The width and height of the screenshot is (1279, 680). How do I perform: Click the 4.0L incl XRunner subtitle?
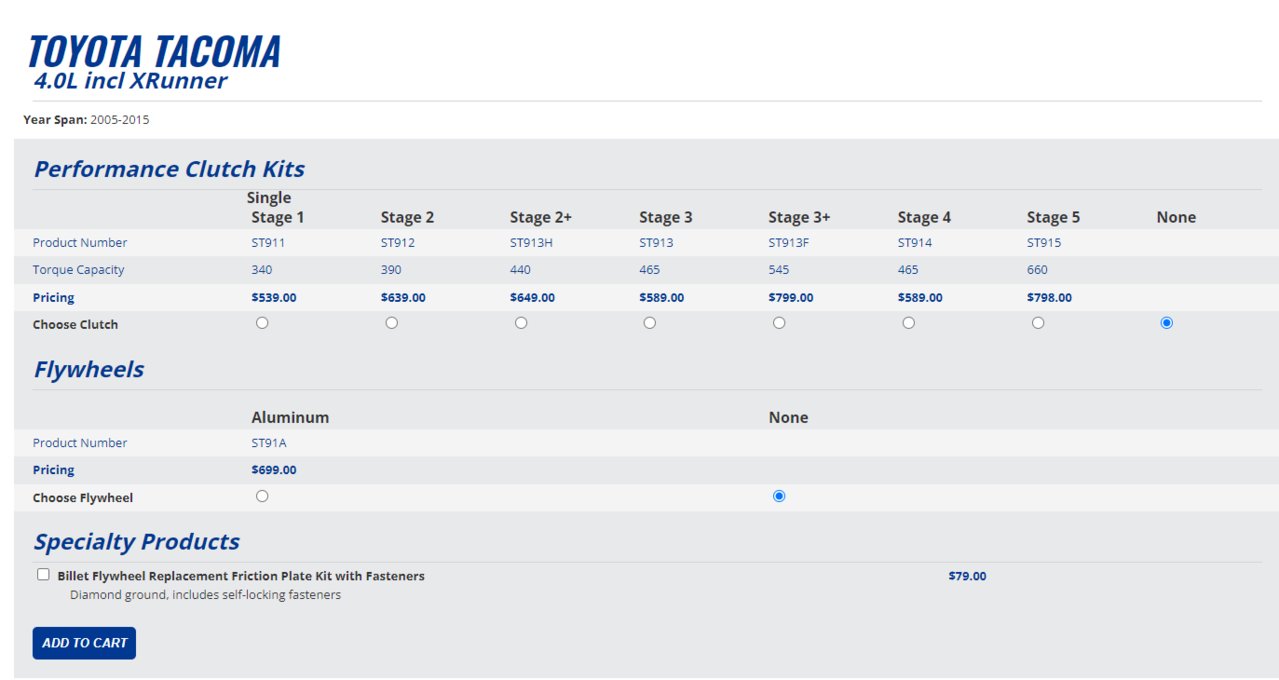pyautogui.click(x=130, y=81)
